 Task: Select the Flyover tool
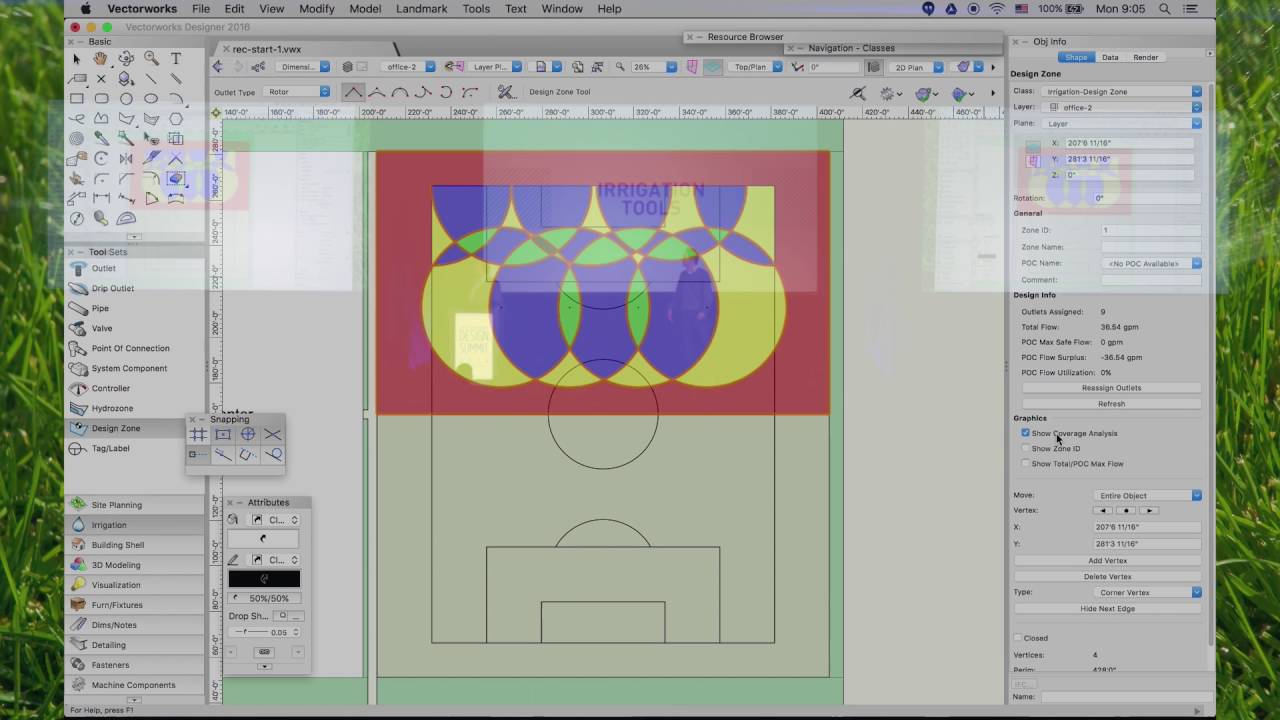click(126, 59)
